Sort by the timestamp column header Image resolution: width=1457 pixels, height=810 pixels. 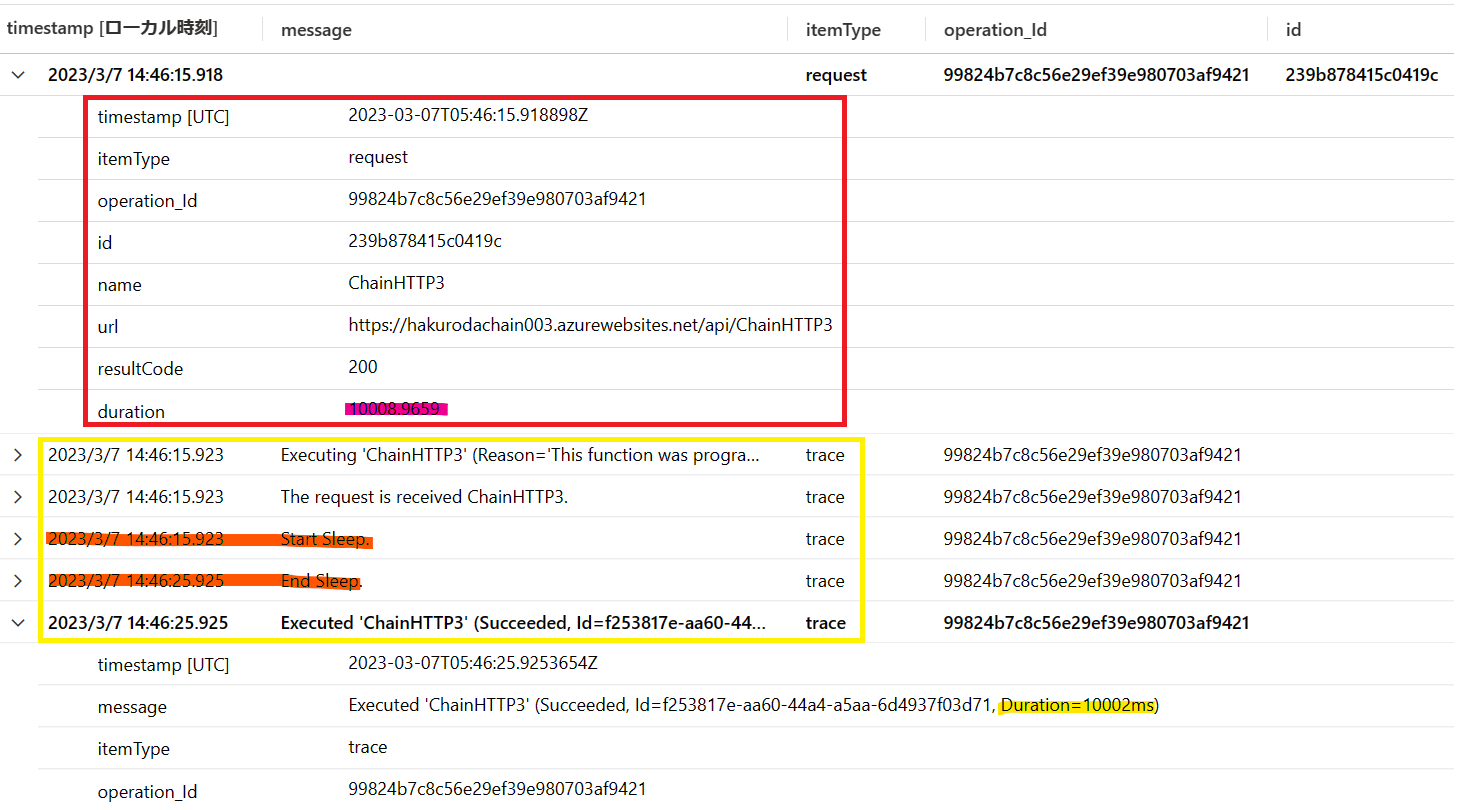[x=112, y=29]
